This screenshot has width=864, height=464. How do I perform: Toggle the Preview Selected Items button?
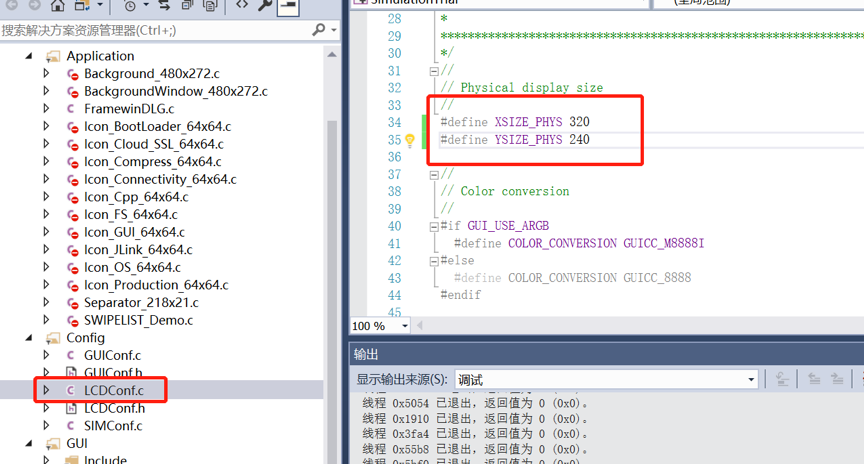pos(288,6)
